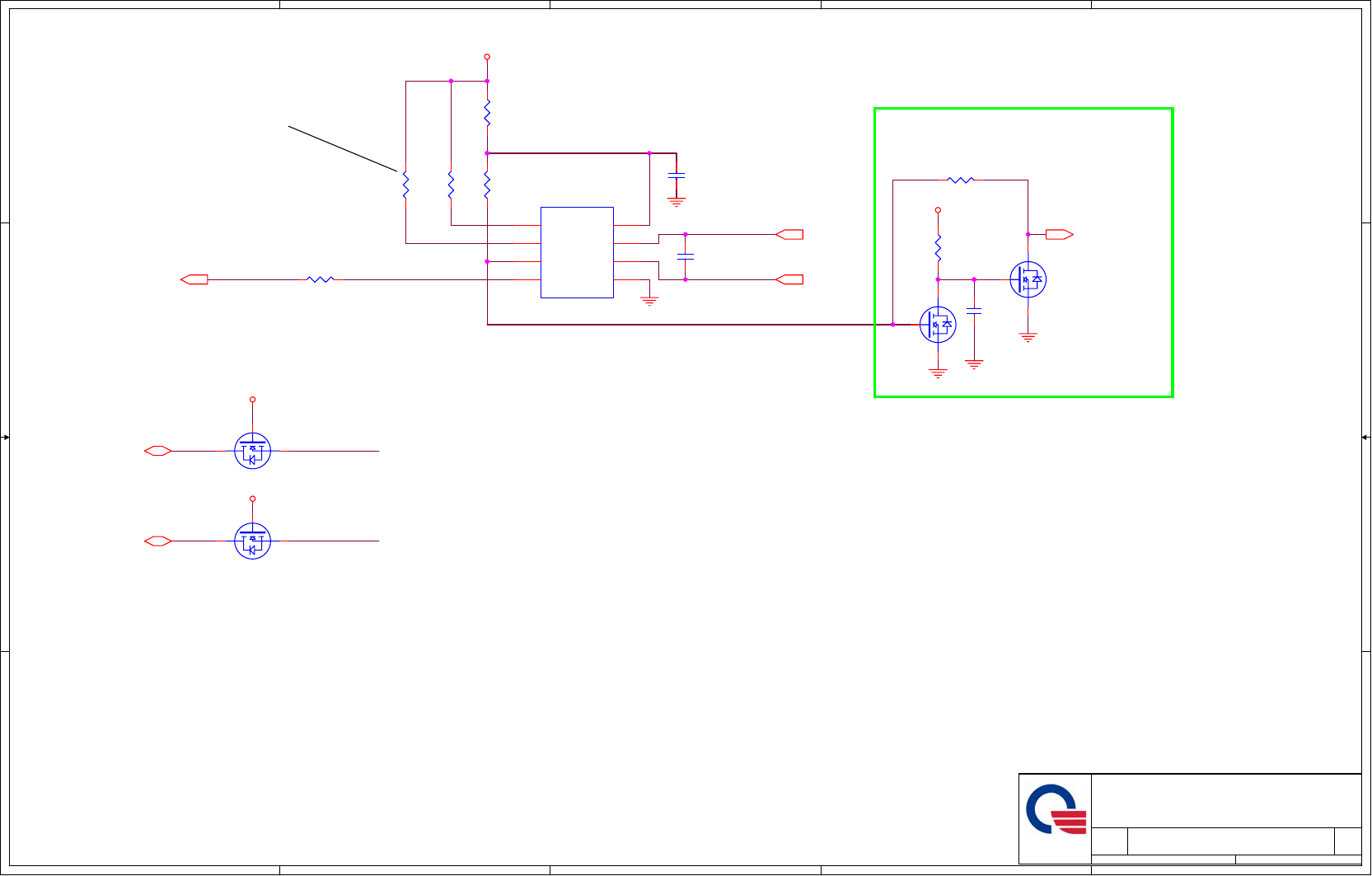1372x876 pixels.
Task: Select the upper-right MOSFET in the green box
Action: [x=1028, y=279]
